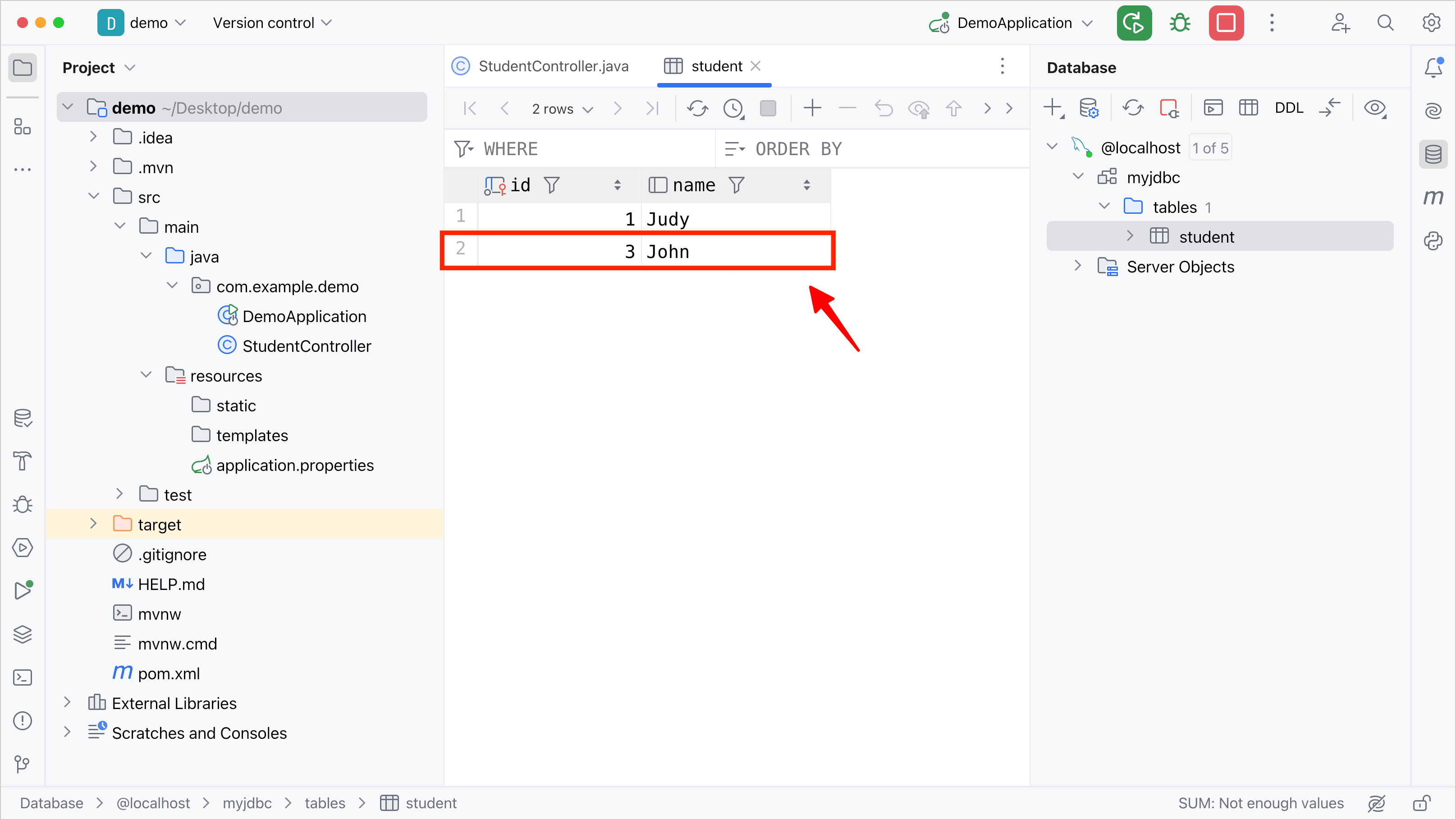Open editor tabs more options menu
The image size is (1456, 820).
click(1002, 66)
